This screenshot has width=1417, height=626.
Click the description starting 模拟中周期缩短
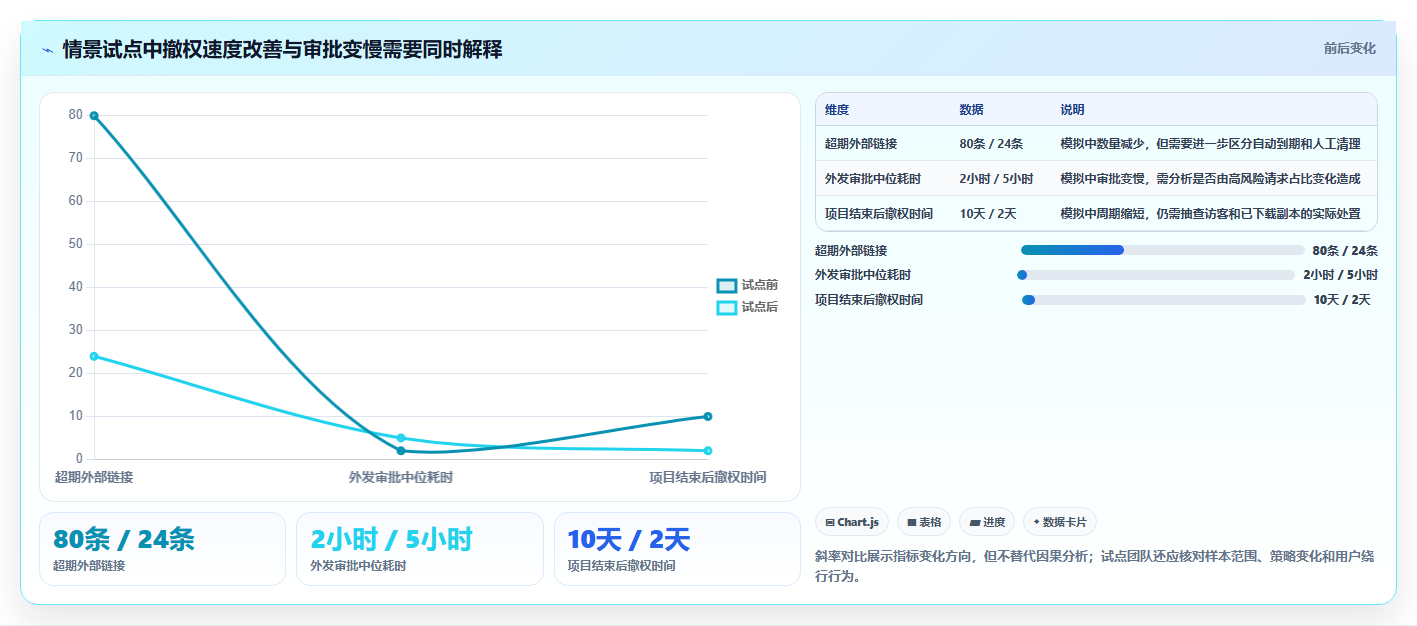point(1210,214)
